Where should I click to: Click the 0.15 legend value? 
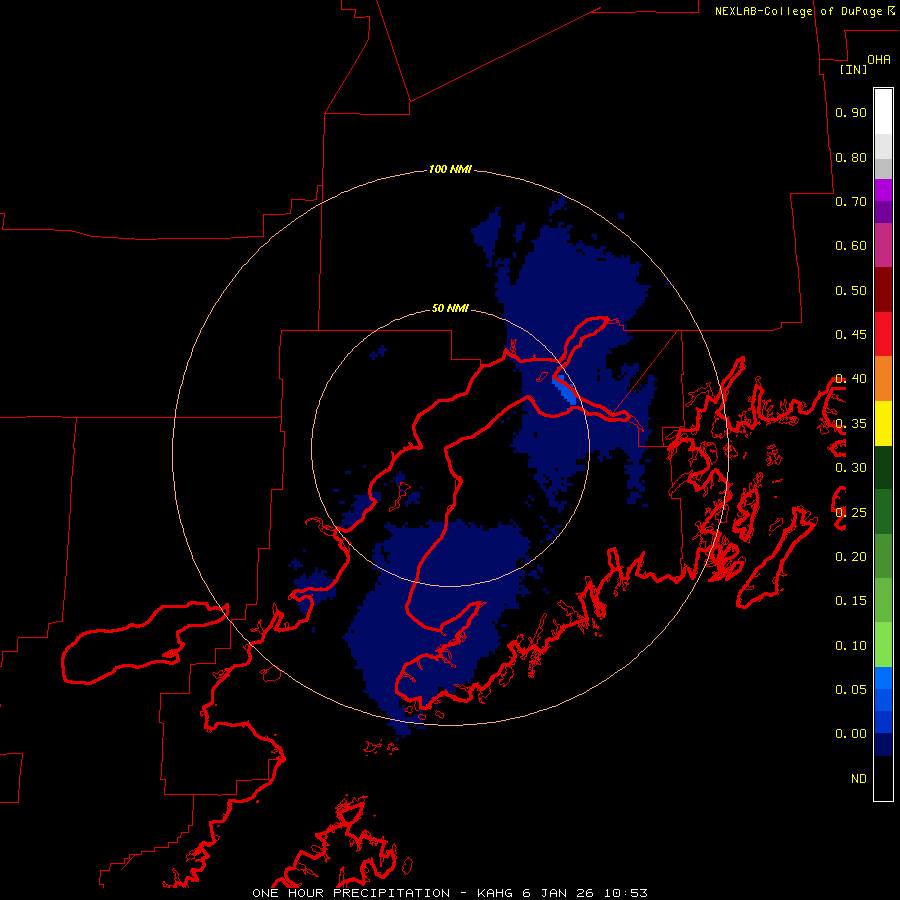click(851, 601)
